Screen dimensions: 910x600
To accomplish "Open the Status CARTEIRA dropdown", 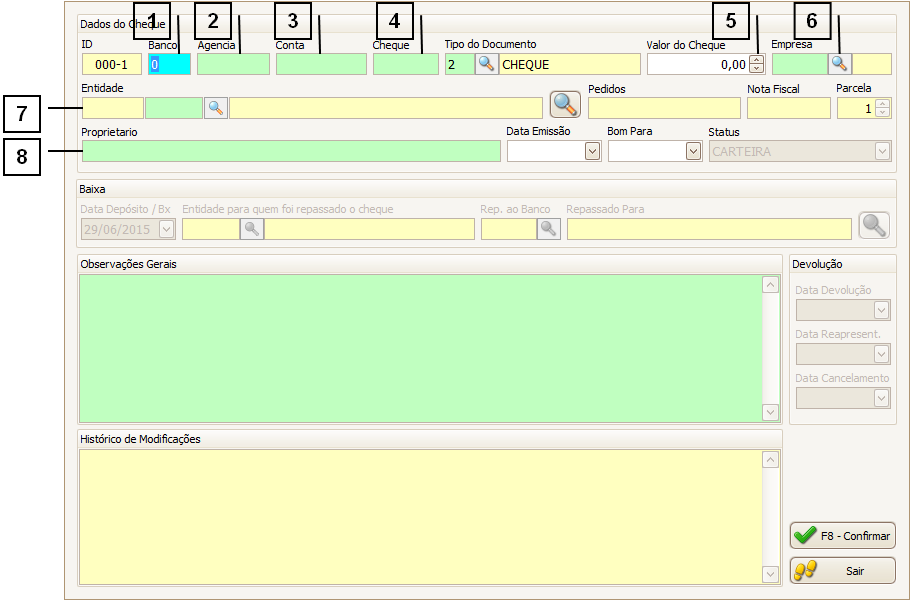I will tap(882, 151).
